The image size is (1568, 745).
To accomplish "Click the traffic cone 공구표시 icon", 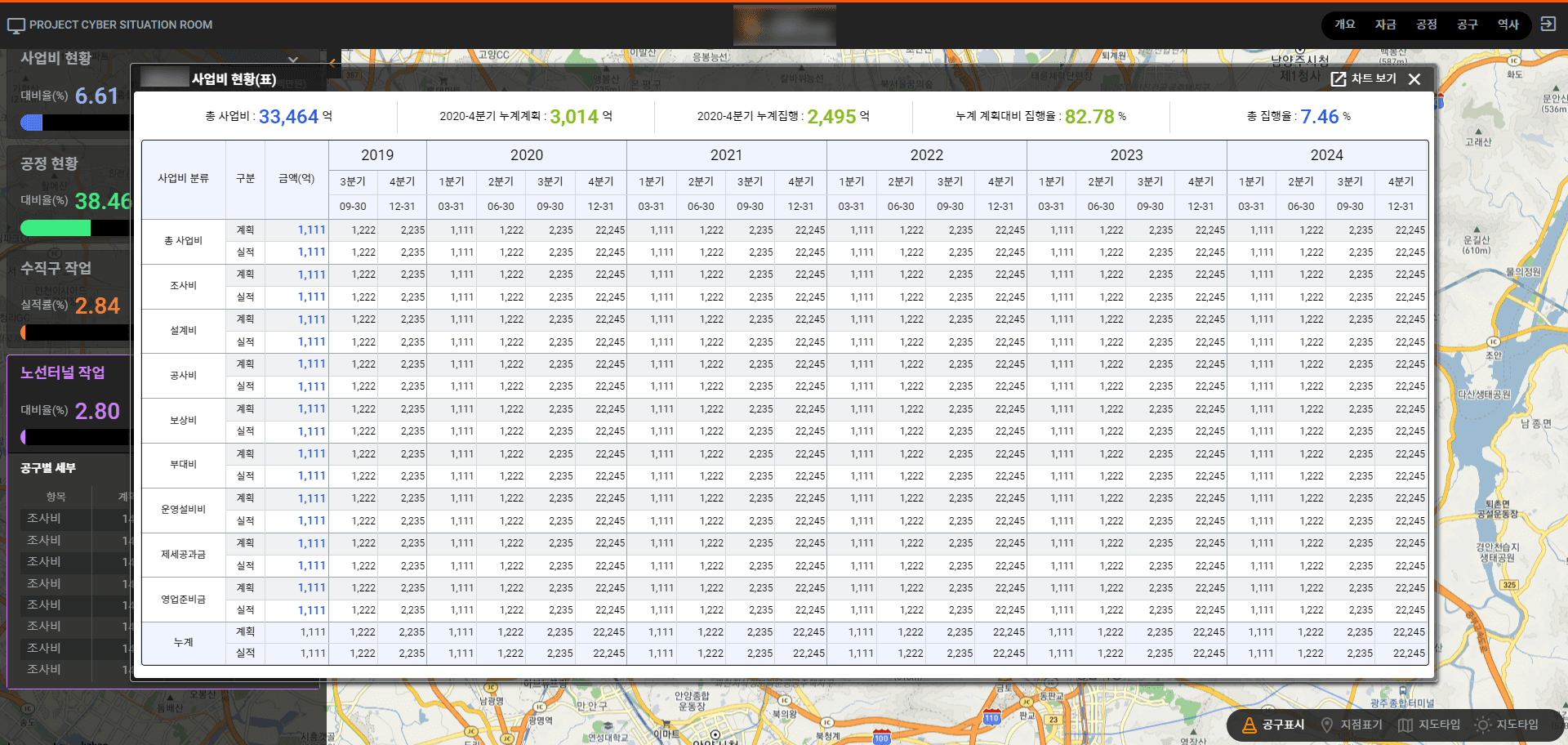I will 1249,725.
